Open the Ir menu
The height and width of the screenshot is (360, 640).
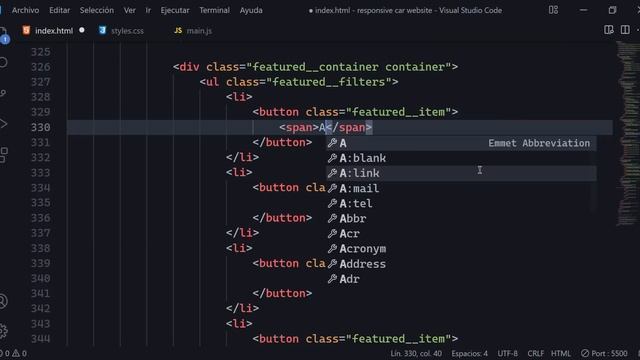148,10
